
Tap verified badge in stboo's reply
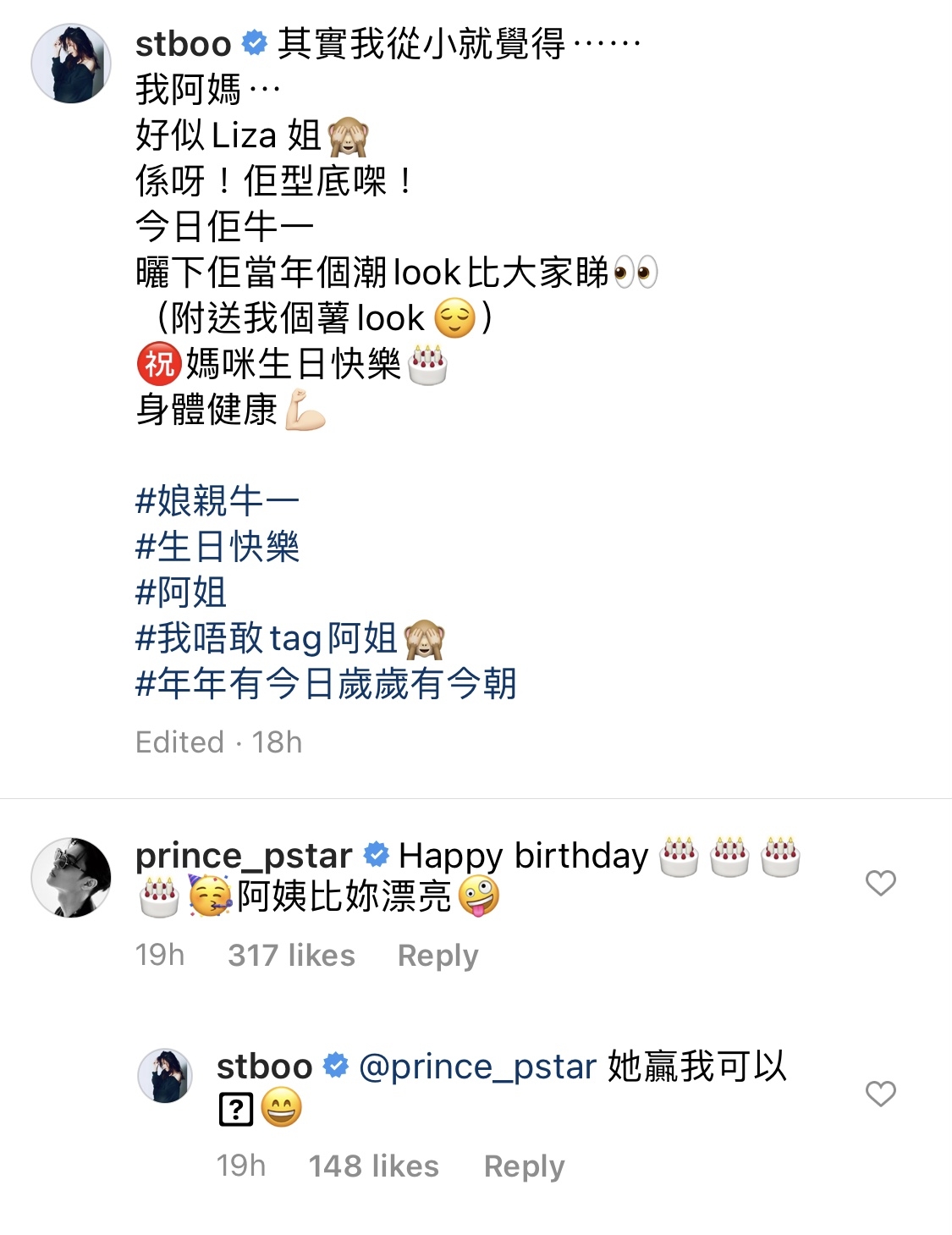click(x=336, y=1066)
